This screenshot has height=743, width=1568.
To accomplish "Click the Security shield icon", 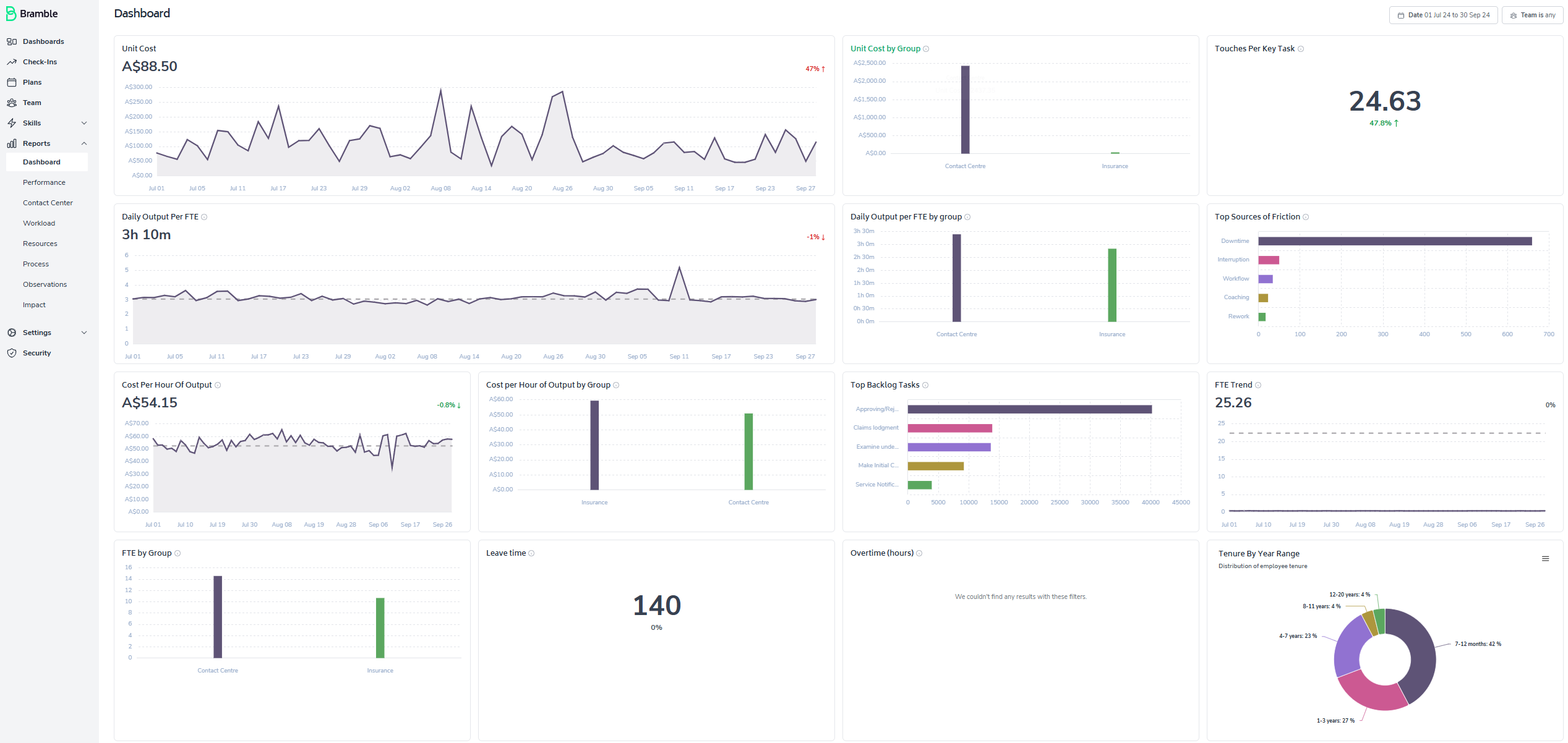I will click(12, 353).
